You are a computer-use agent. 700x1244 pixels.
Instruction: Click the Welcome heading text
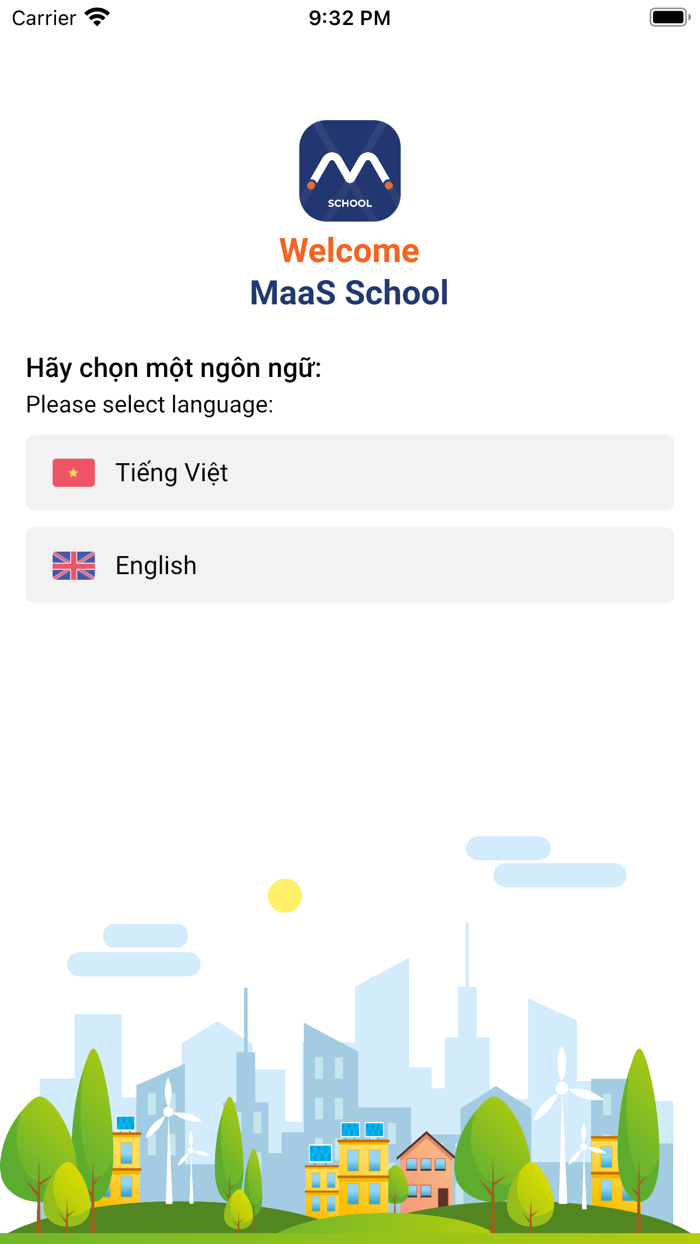[350, 250]
